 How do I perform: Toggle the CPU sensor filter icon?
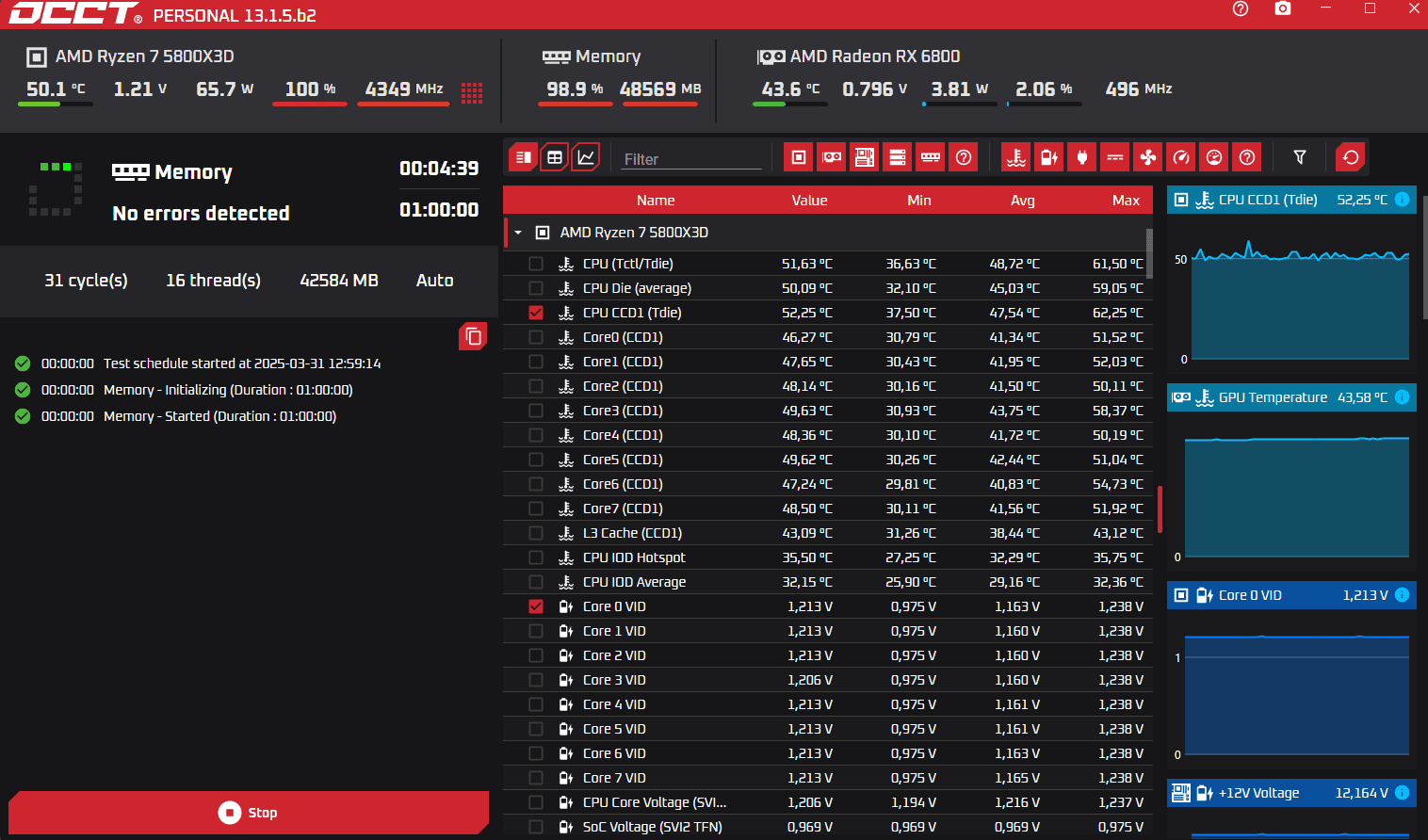tap(799, 157)
